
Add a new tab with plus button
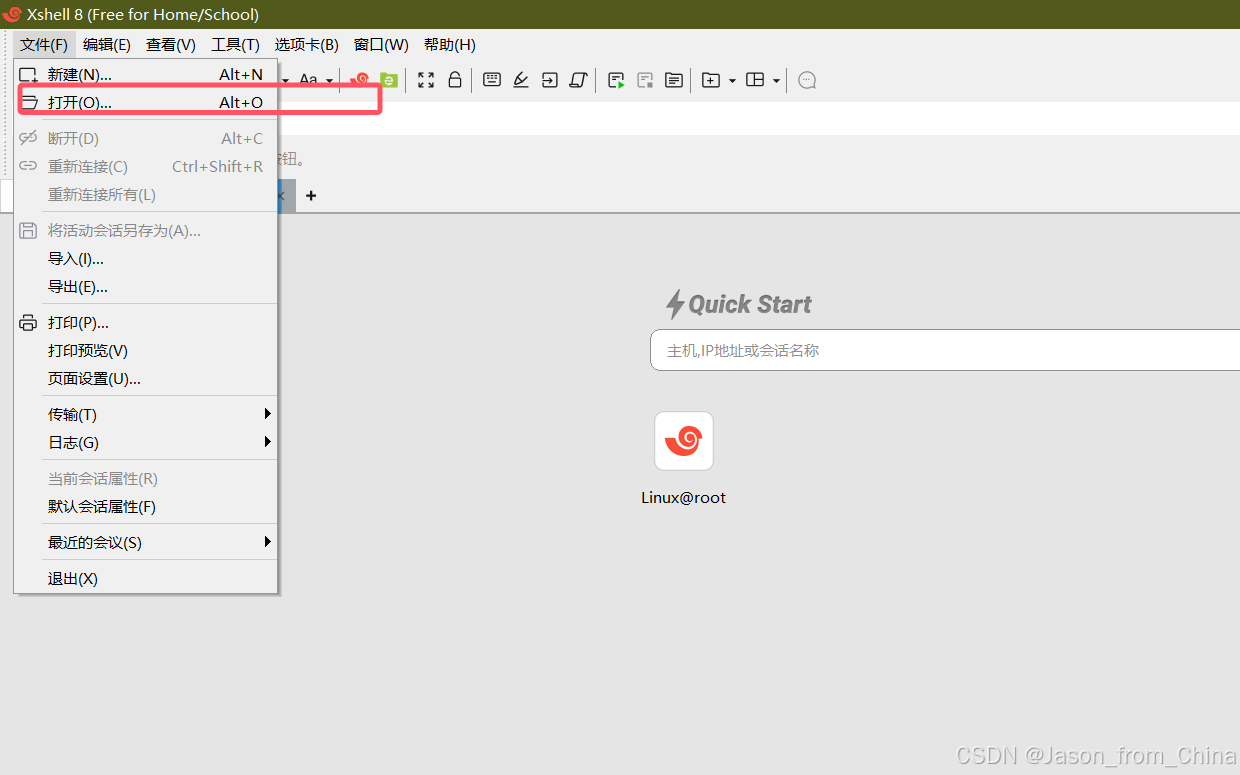tap(311, 196)
